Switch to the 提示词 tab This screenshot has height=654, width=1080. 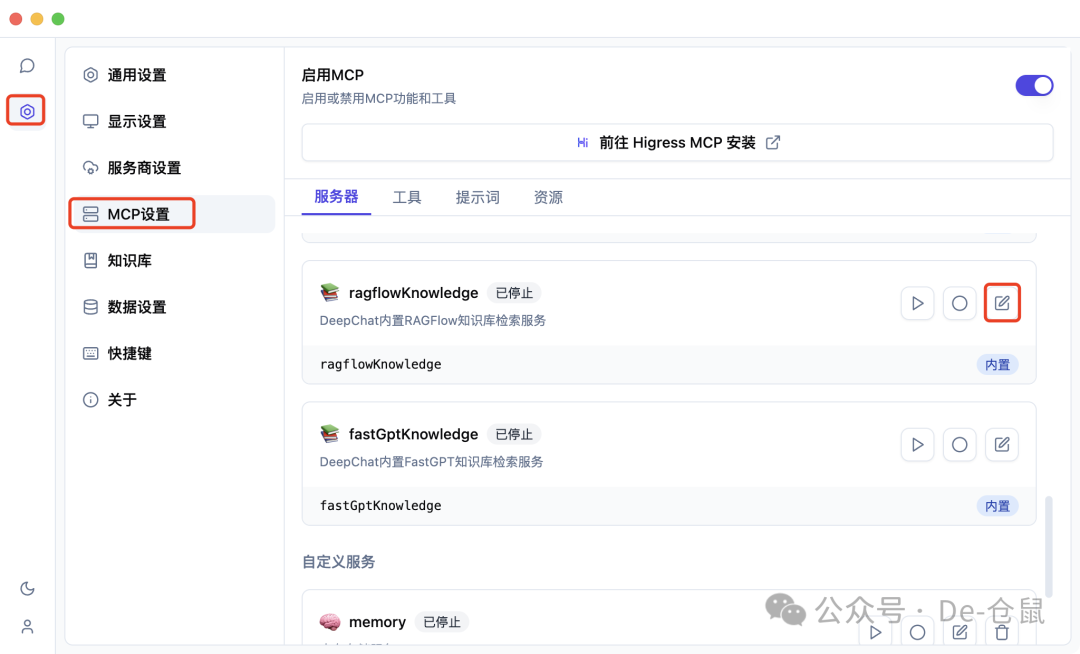click(x=478, y=197)
